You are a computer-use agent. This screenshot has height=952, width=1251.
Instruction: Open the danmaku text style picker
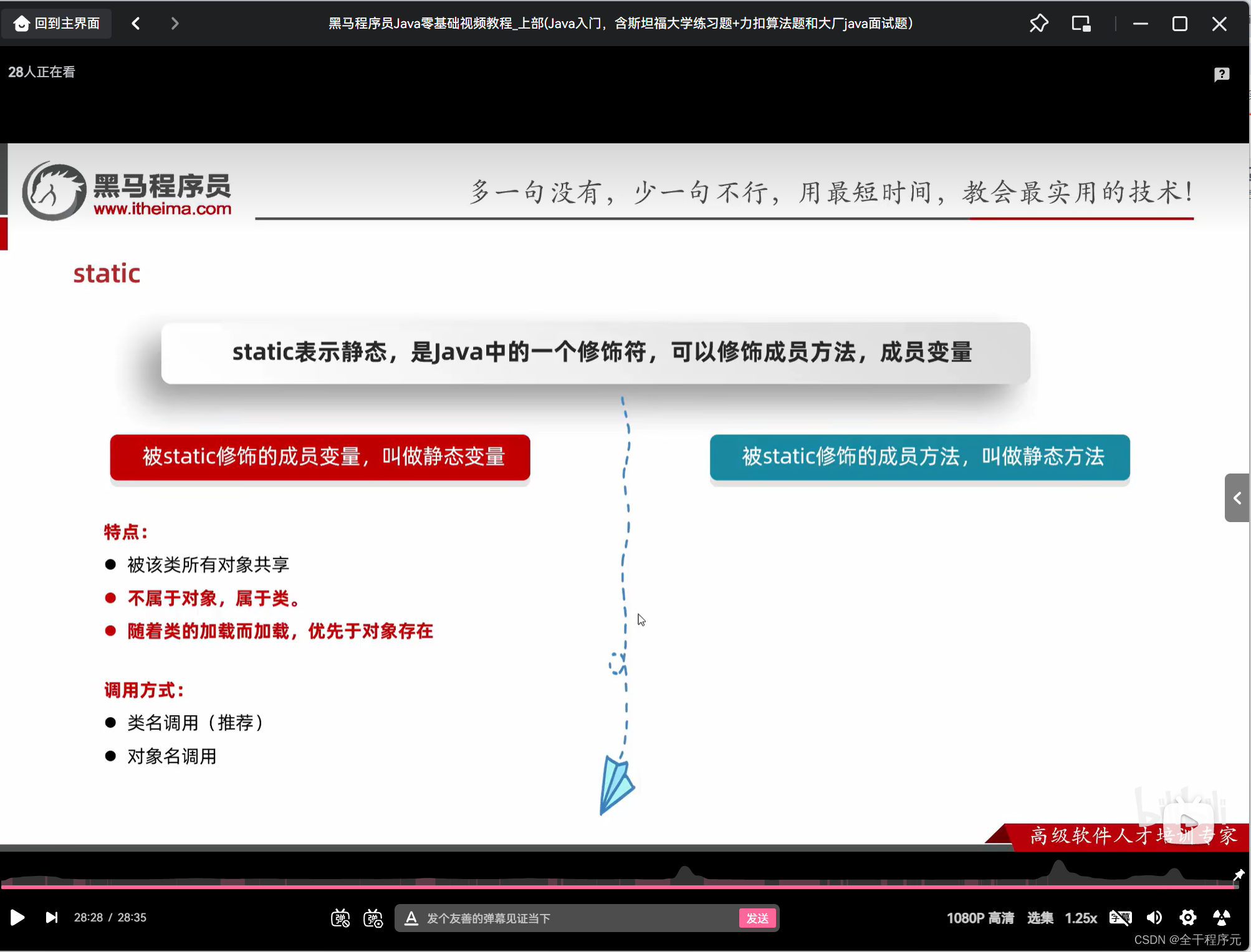tap(411, 918)
